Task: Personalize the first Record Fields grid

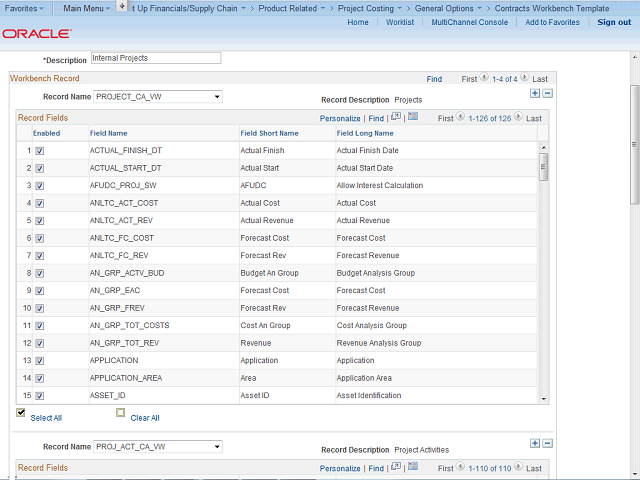Action: click(340, 118)
